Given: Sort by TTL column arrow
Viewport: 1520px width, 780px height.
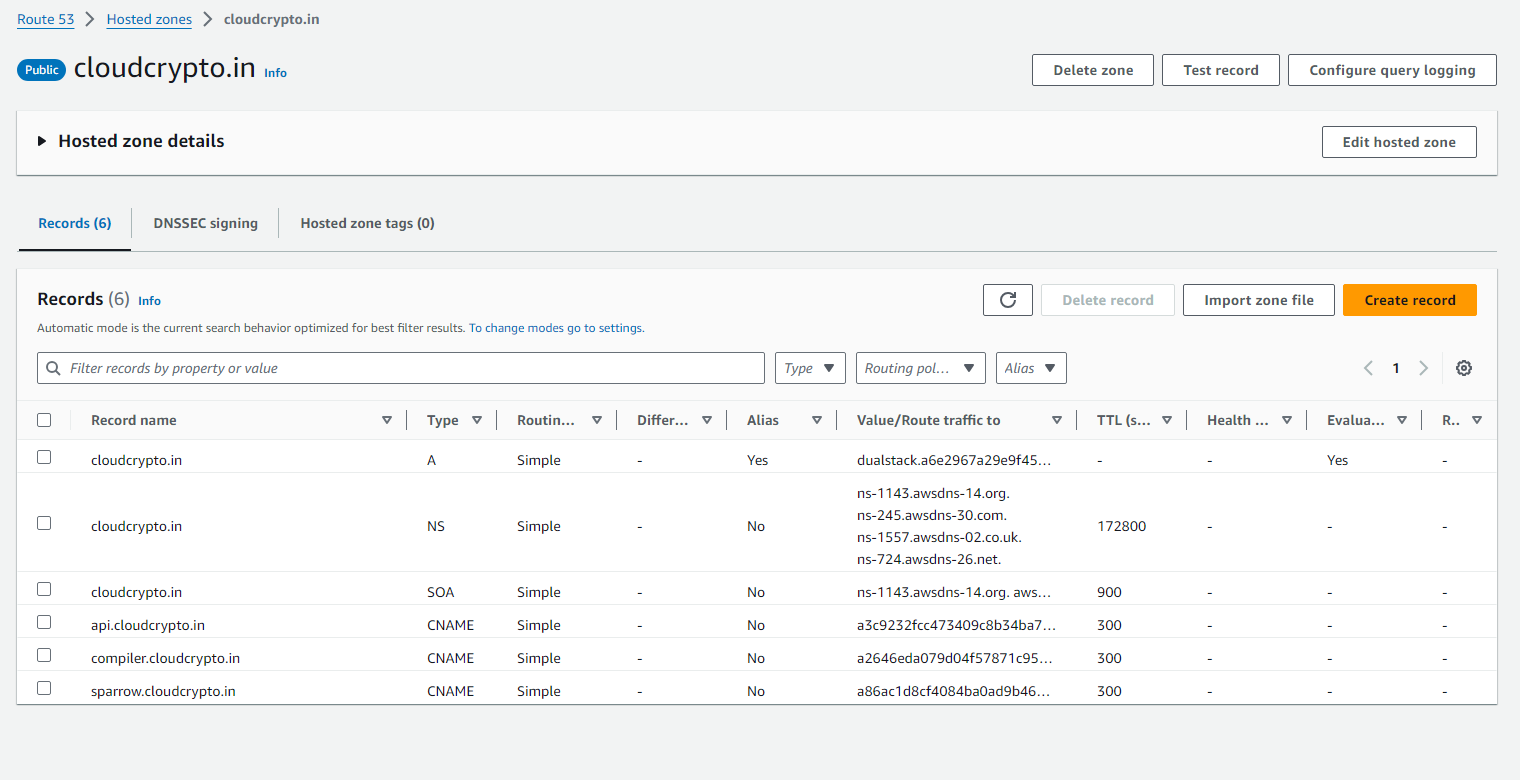Looking at the screenshot, I should (x=1167, y=421).
